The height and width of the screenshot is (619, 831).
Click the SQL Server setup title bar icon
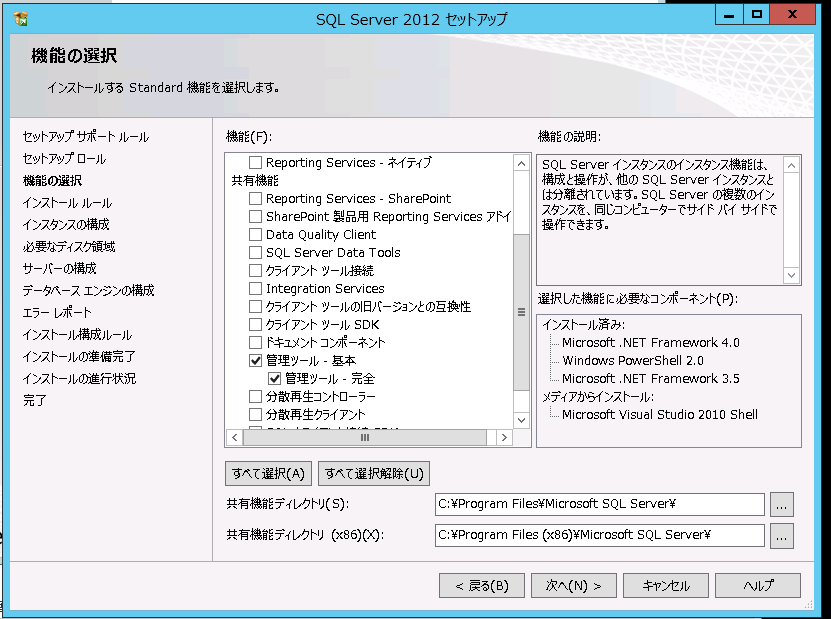pos(21,19)
